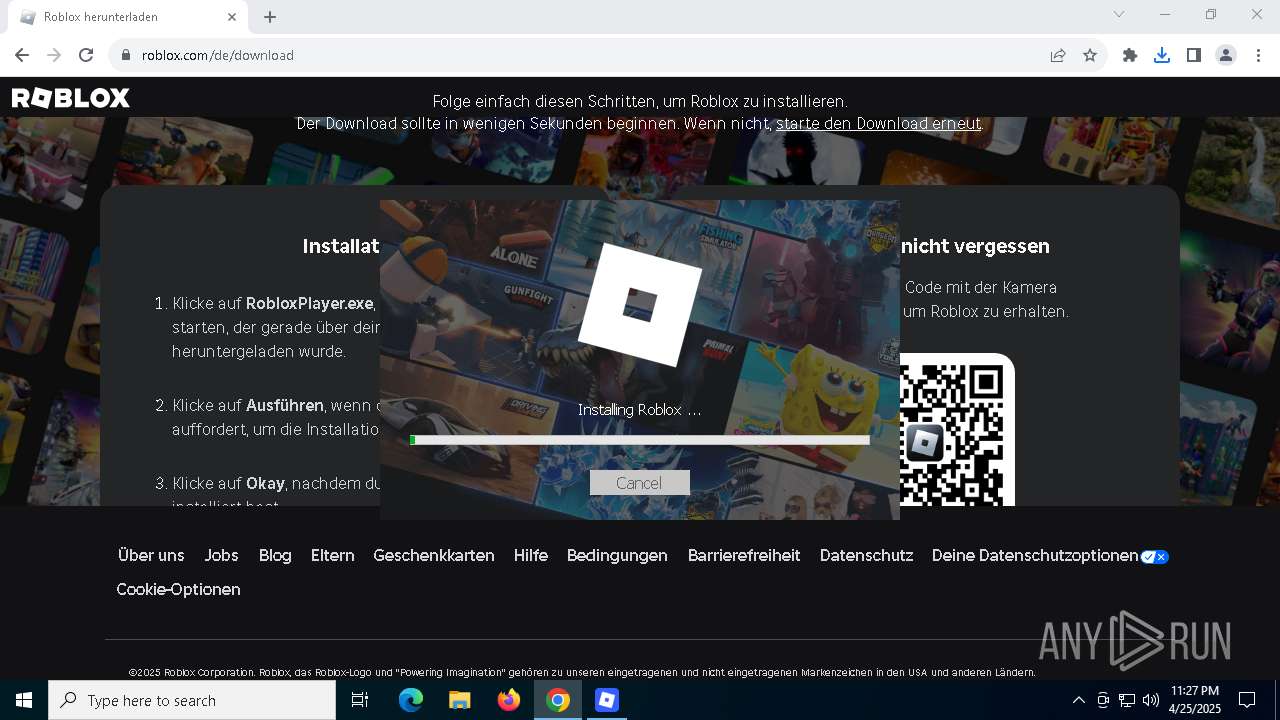Viewport: 1280px width, 720px height.
Task: Share this page via the address bar icon
Action: (1058, 55)
